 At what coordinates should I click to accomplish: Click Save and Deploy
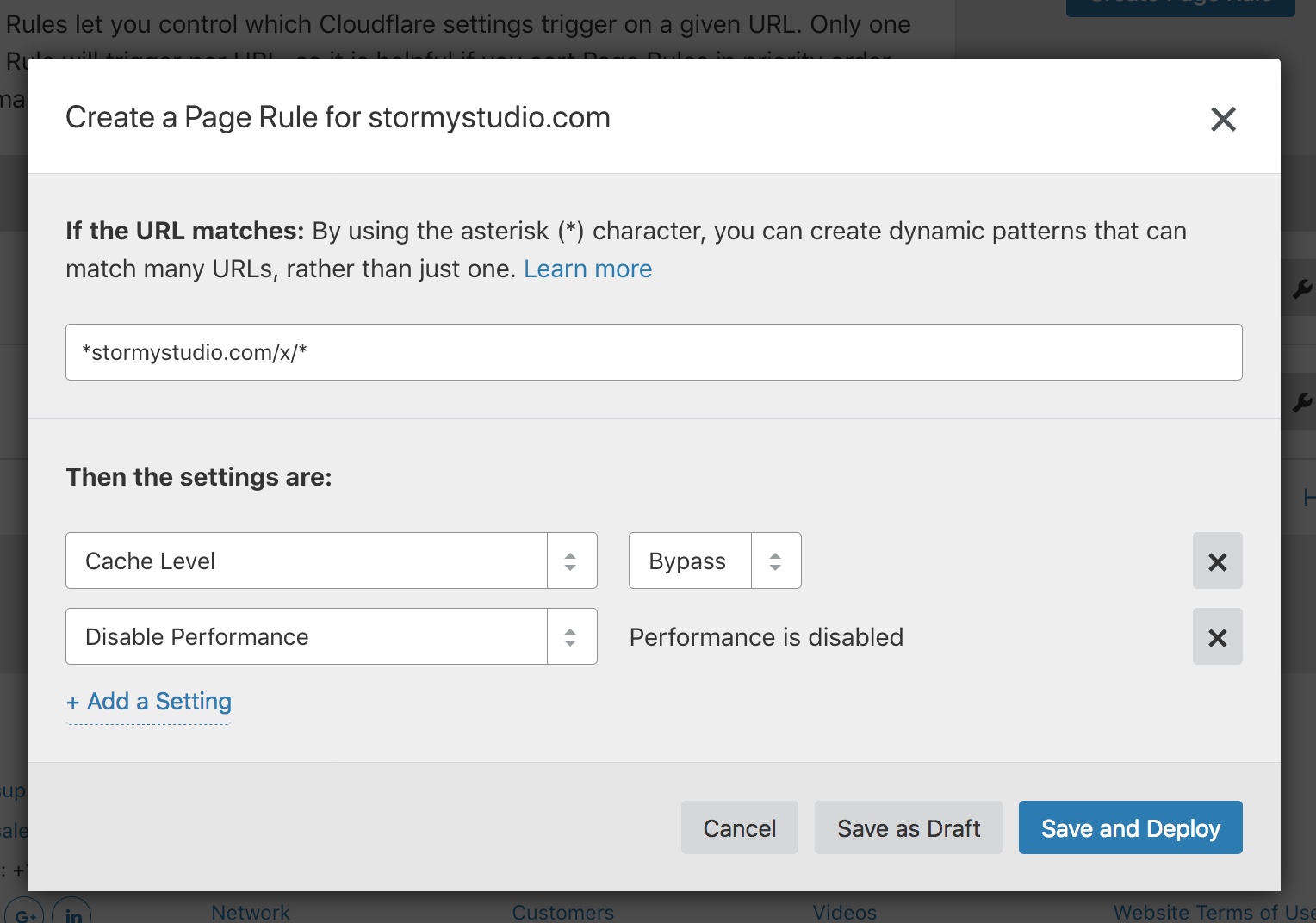1130,827
